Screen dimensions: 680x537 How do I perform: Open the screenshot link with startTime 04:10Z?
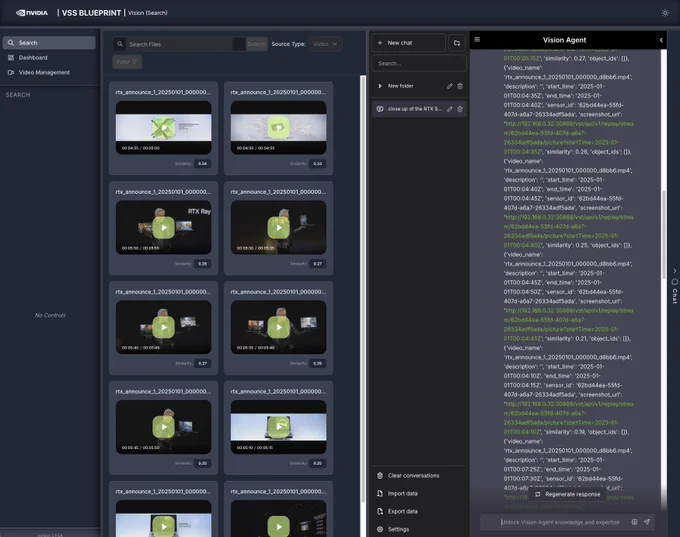(x=568, y=418)
